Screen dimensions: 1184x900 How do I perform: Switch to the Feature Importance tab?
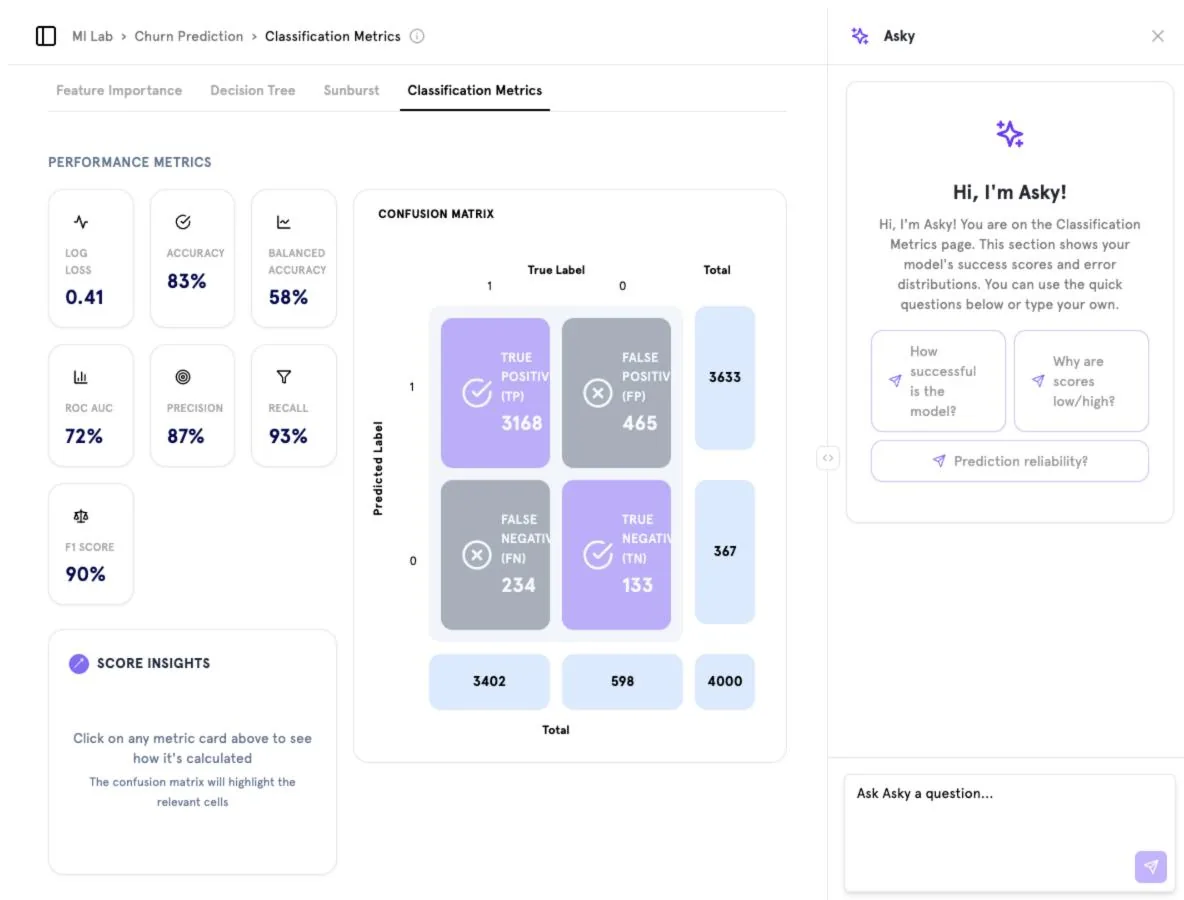pyautogui.click(x=119, y=91)
